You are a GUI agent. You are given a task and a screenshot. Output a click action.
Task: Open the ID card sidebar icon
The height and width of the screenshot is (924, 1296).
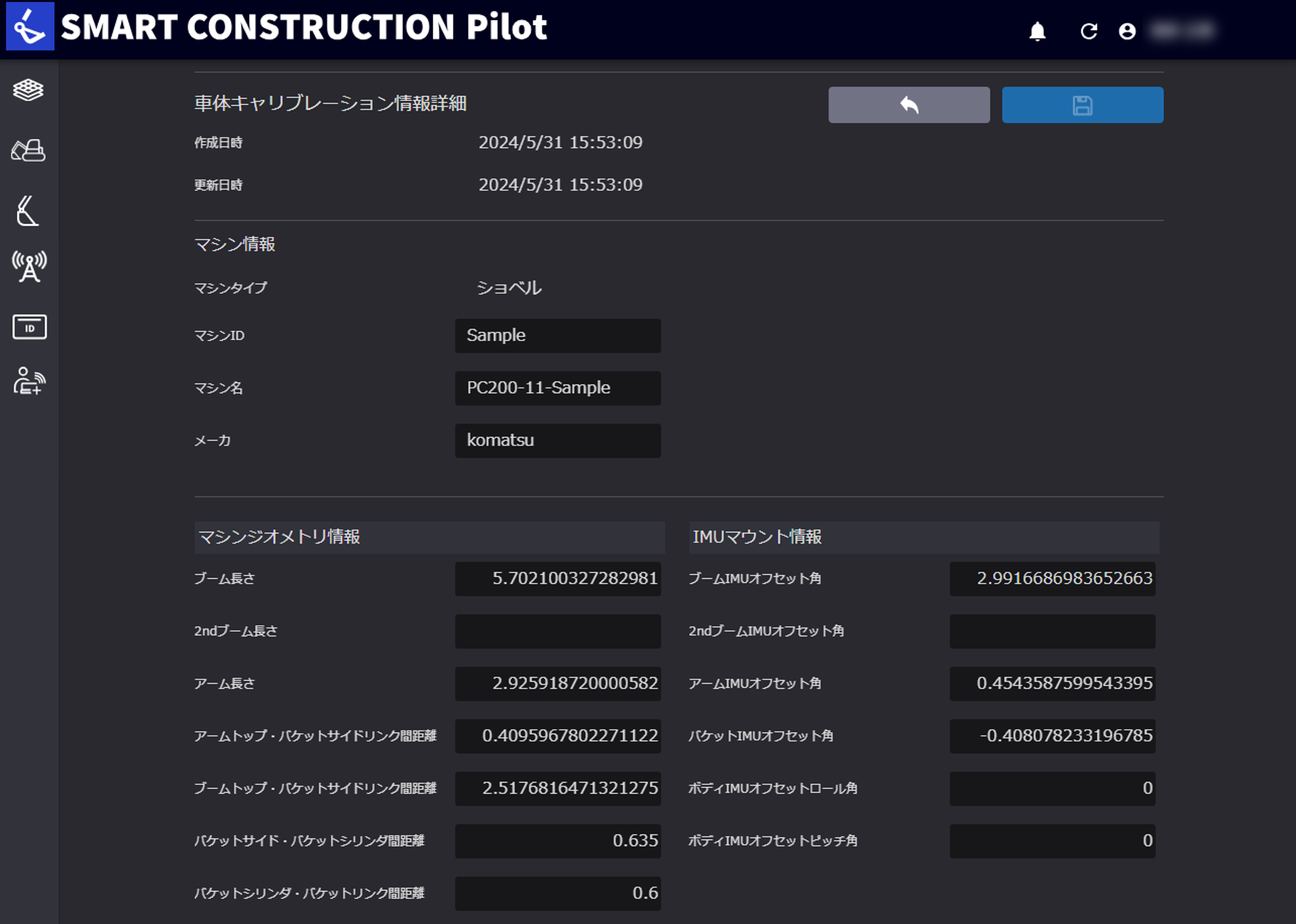coord(30,327)
